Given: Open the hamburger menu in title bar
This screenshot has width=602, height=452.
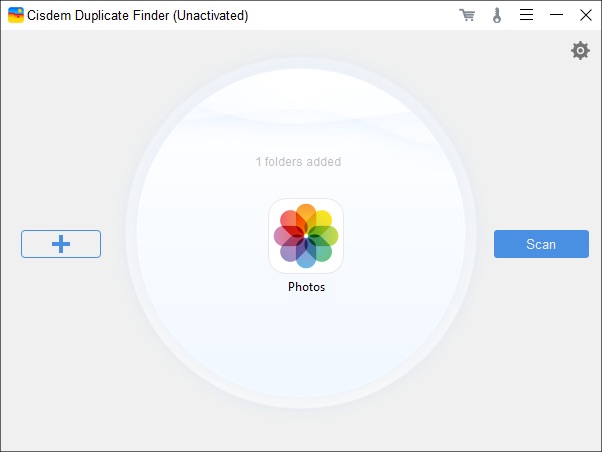Looking at the screenshot, I should click(526, 15).
